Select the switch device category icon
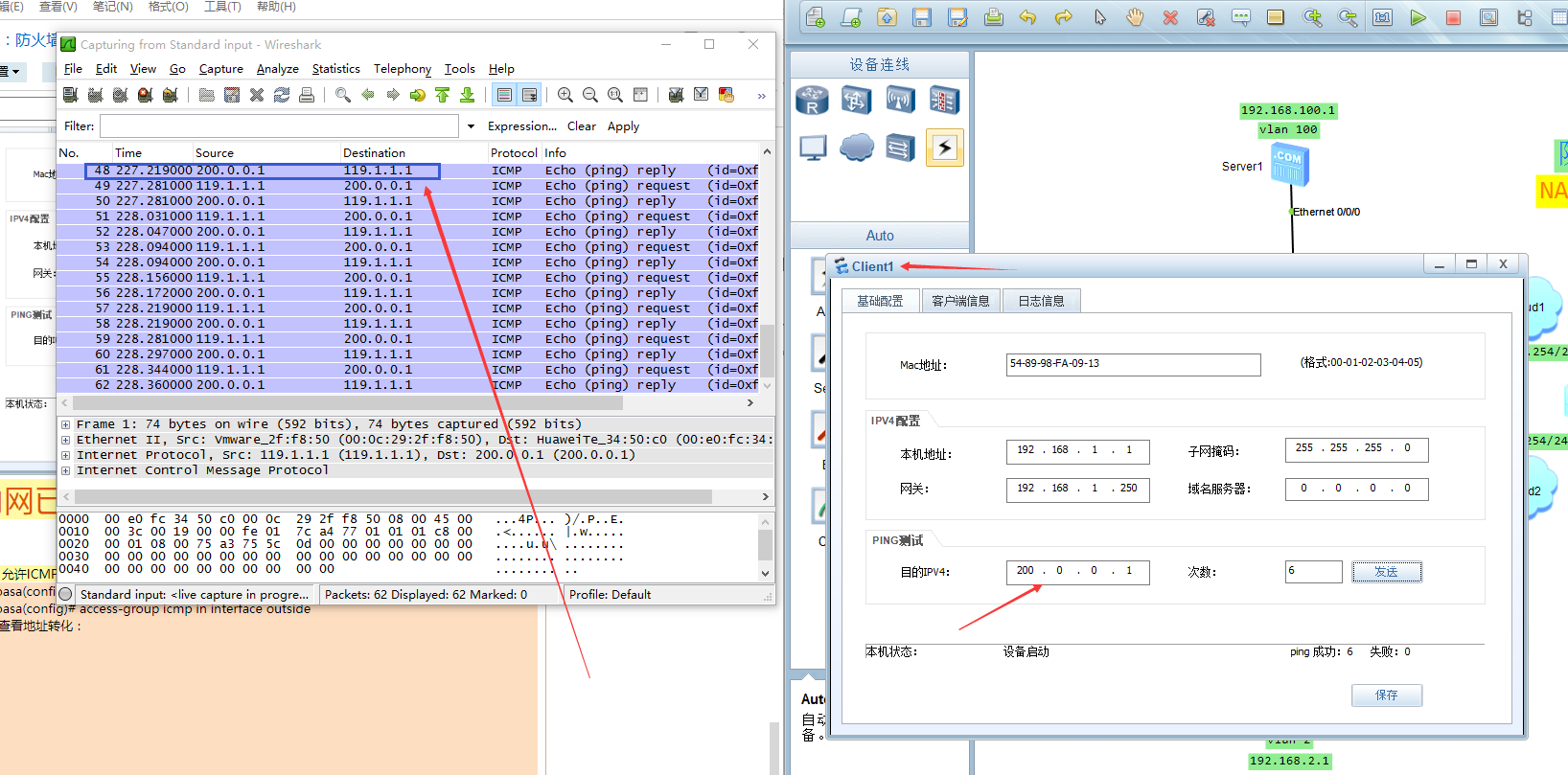 click(856, 100)
